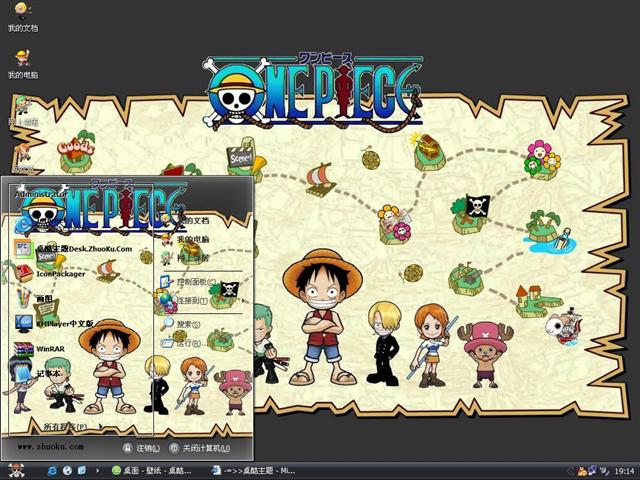Click the skull Start button
Screen dimensions: 640x480
16,471
